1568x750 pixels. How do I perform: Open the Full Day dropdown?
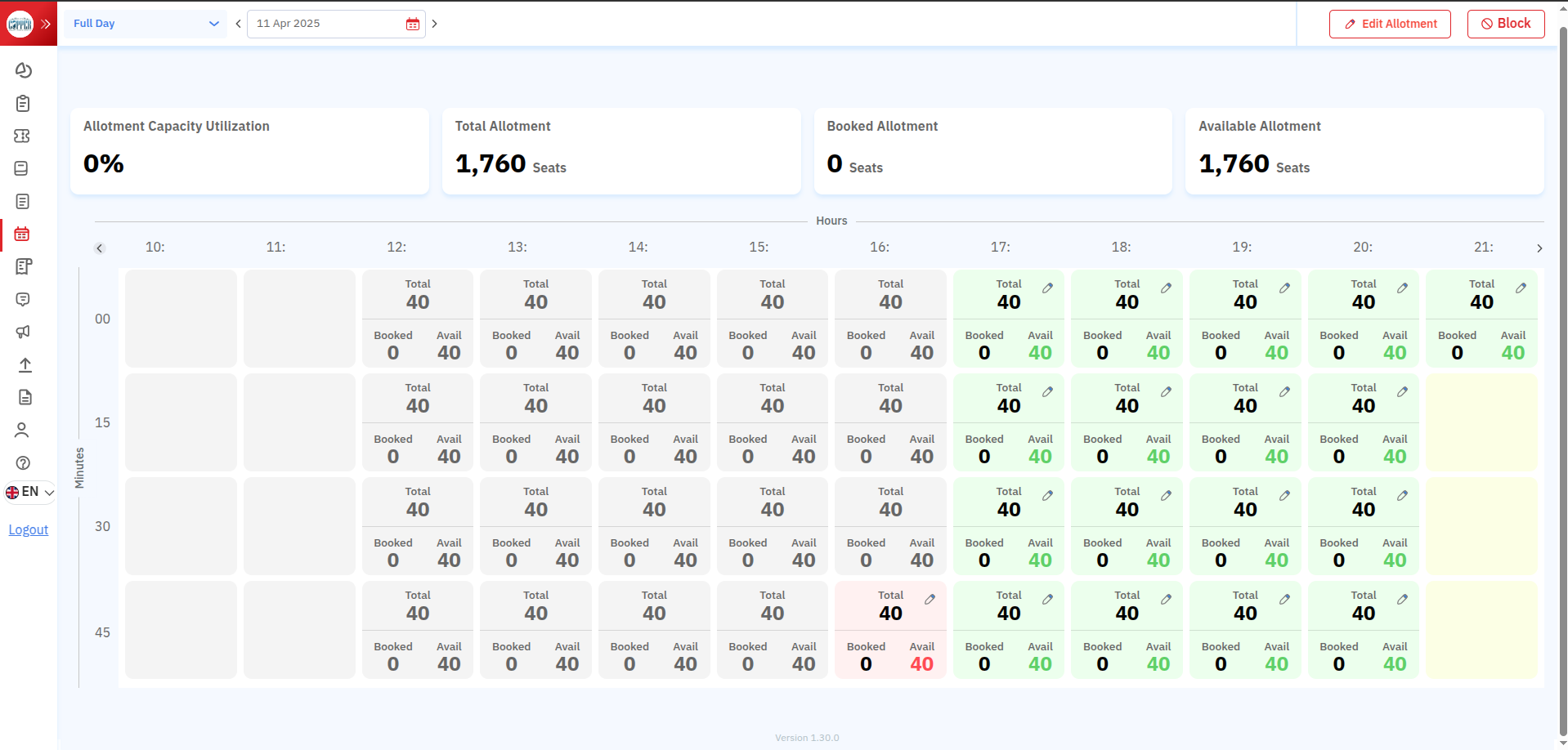click(x=146, y=24)
